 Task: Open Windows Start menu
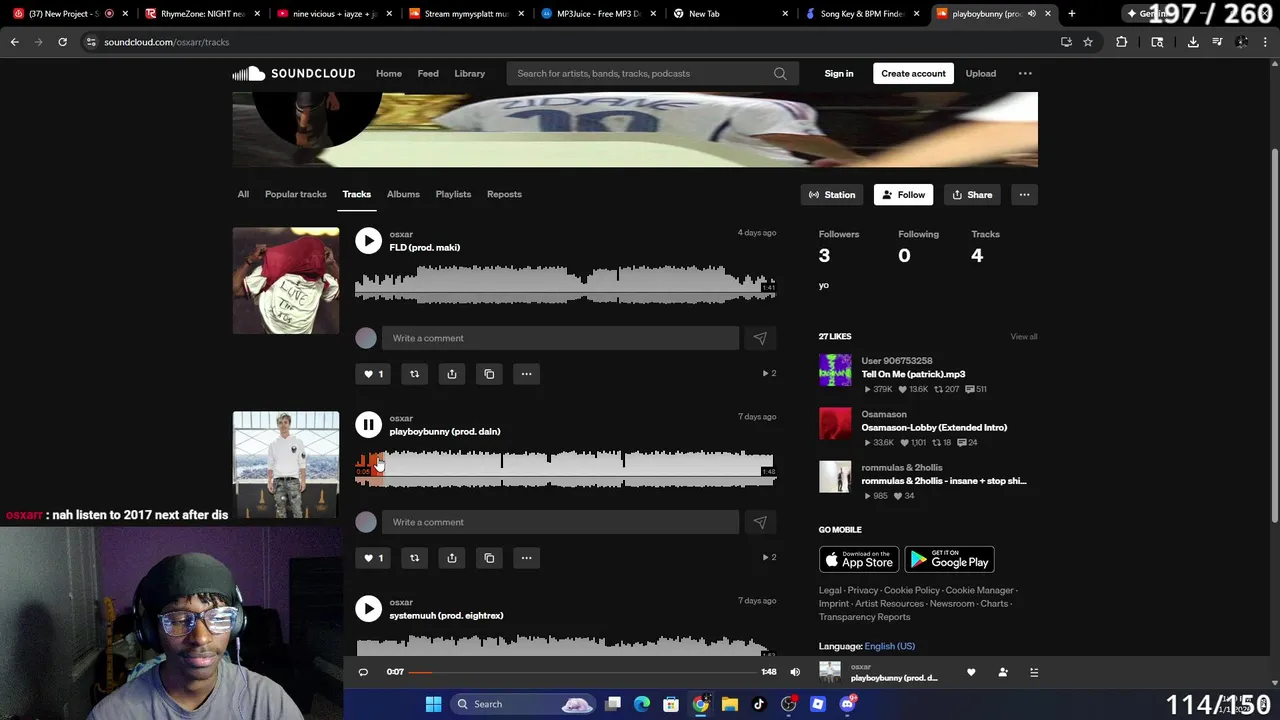pos(433,704)
